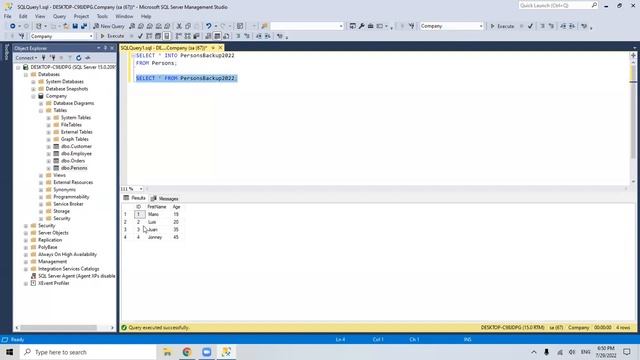The image size is (640, 360).
Task: Select the dbo.Customer table
Action: tap(76, 147)
